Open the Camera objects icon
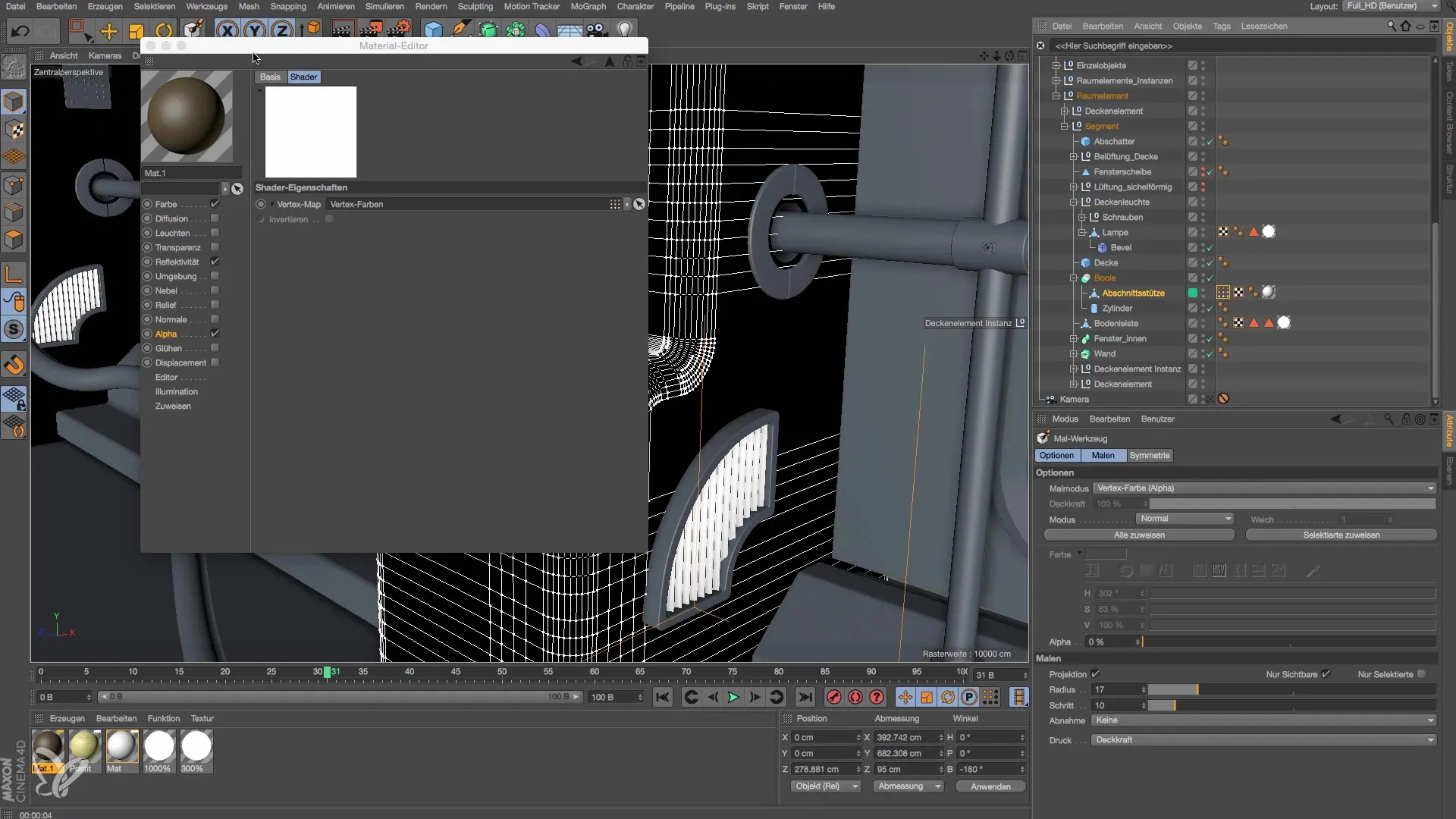Viewport: 1456px width, 819px height. pyautogui.click(x=597, y=31)
